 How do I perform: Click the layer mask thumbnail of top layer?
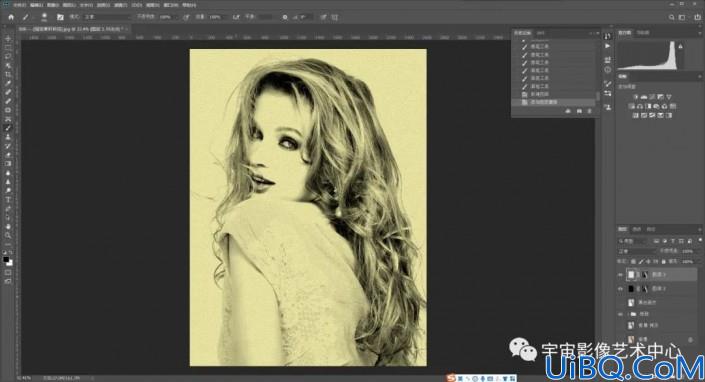[644, 274]
